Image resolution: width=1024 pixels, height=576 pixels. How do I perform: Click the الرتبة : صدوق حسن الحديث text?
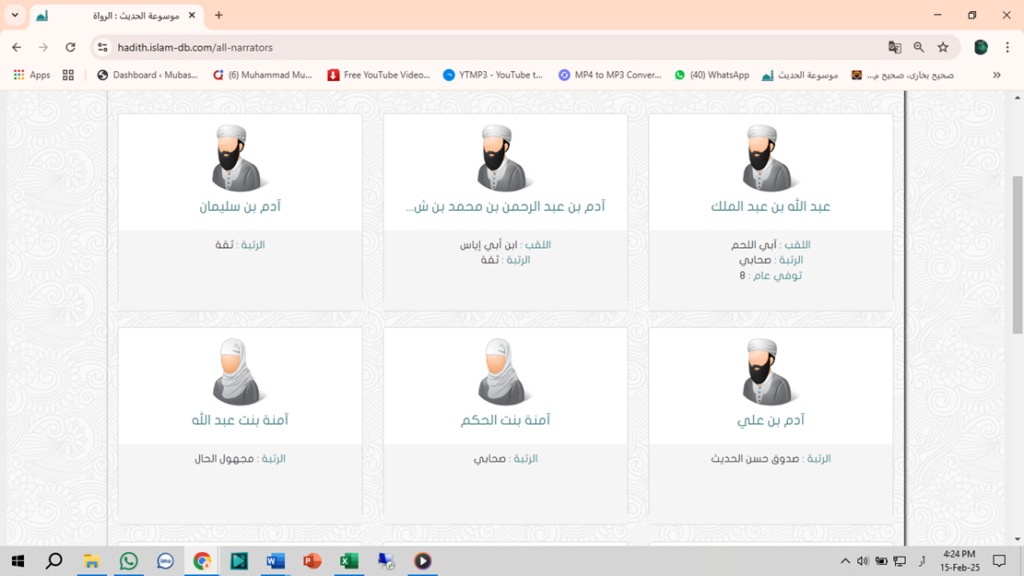[771, 458]
